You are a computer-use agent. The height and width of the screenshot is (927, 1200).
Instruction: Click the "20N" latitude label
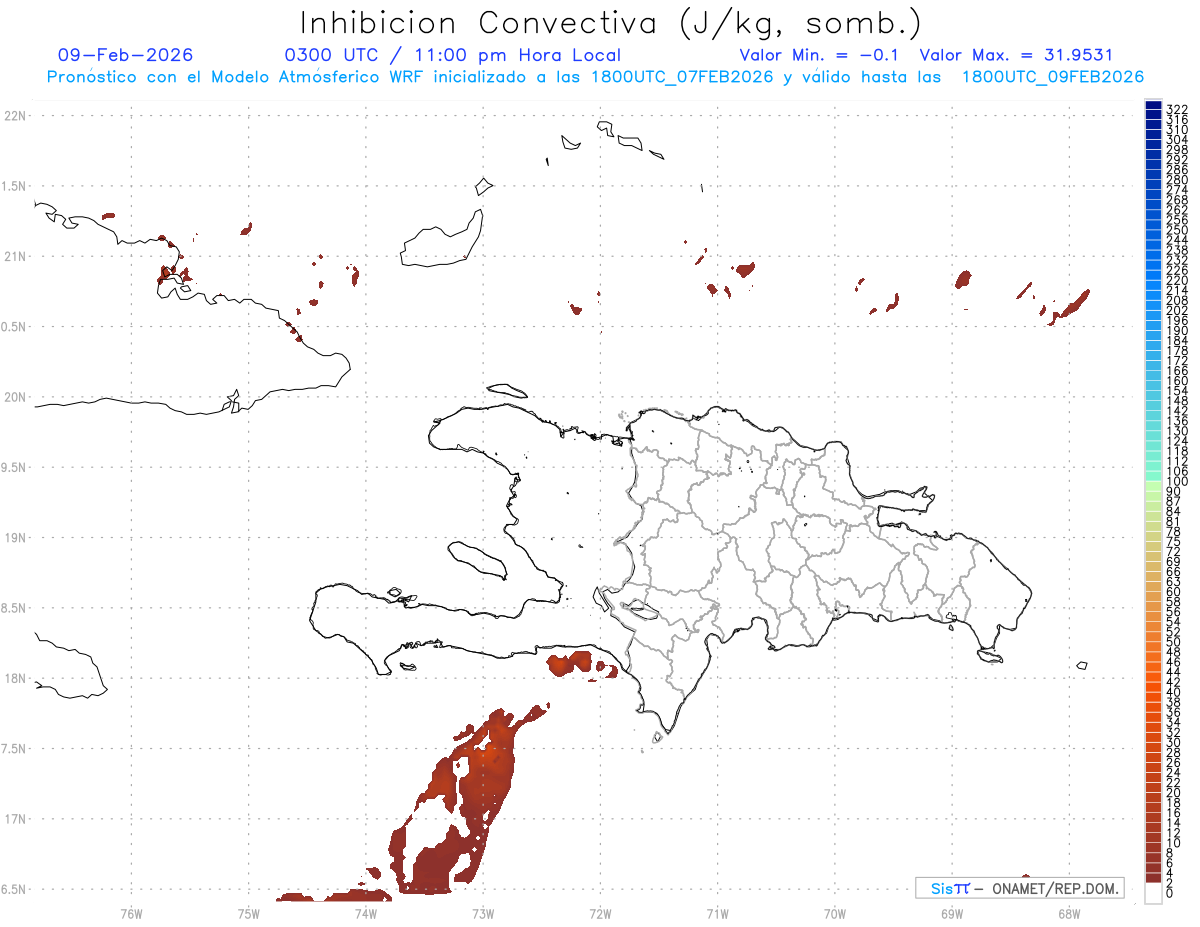[15, 397]
